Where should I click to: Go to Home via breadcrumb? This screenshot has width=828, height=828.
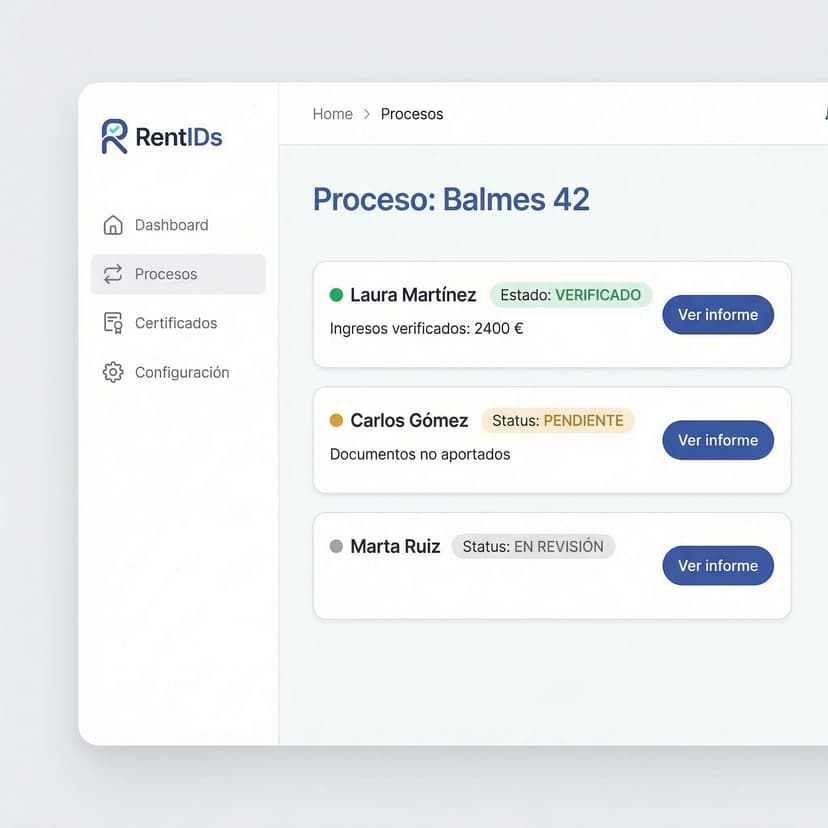coord(332,114)
